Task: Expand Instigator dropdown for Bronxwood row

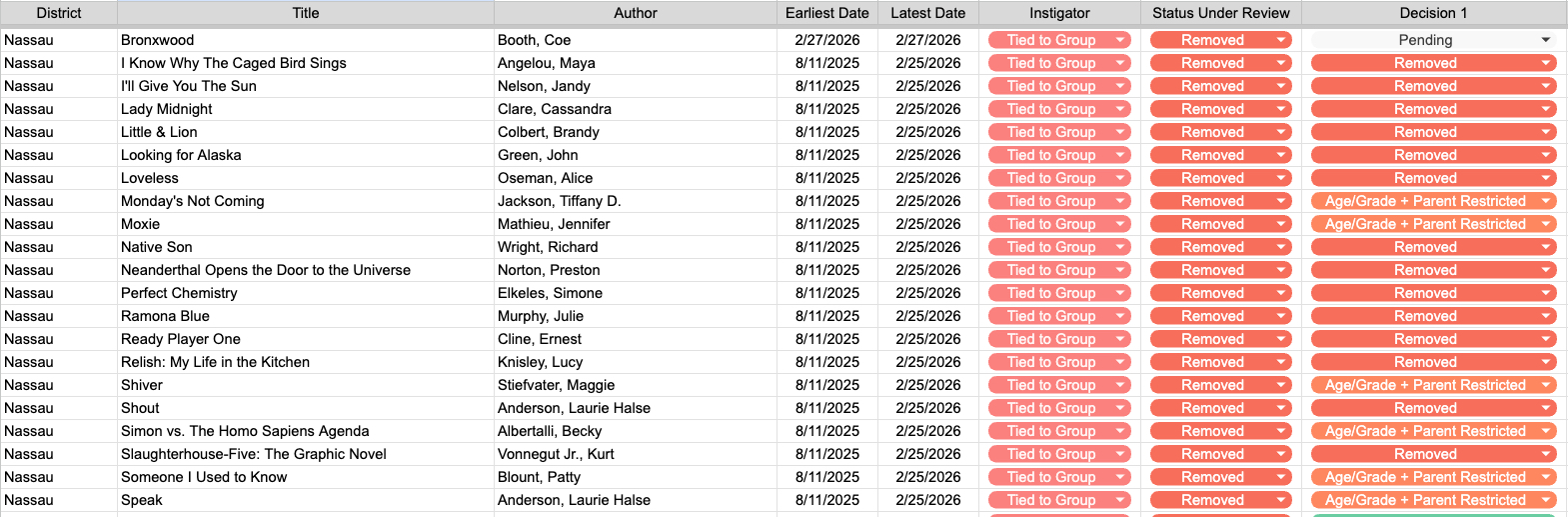Action: pyautogui.click(x=1120, y=40)
